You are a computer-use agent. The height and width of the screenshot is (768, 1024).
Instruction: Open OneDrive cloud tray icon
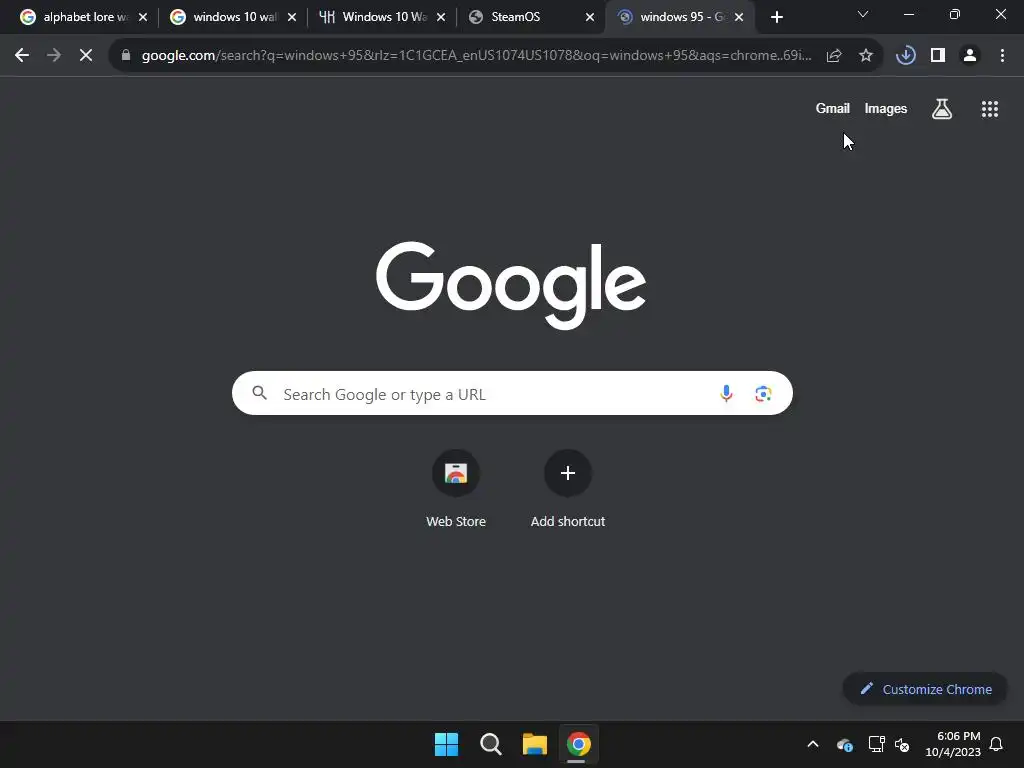click(x=844, y=744)
